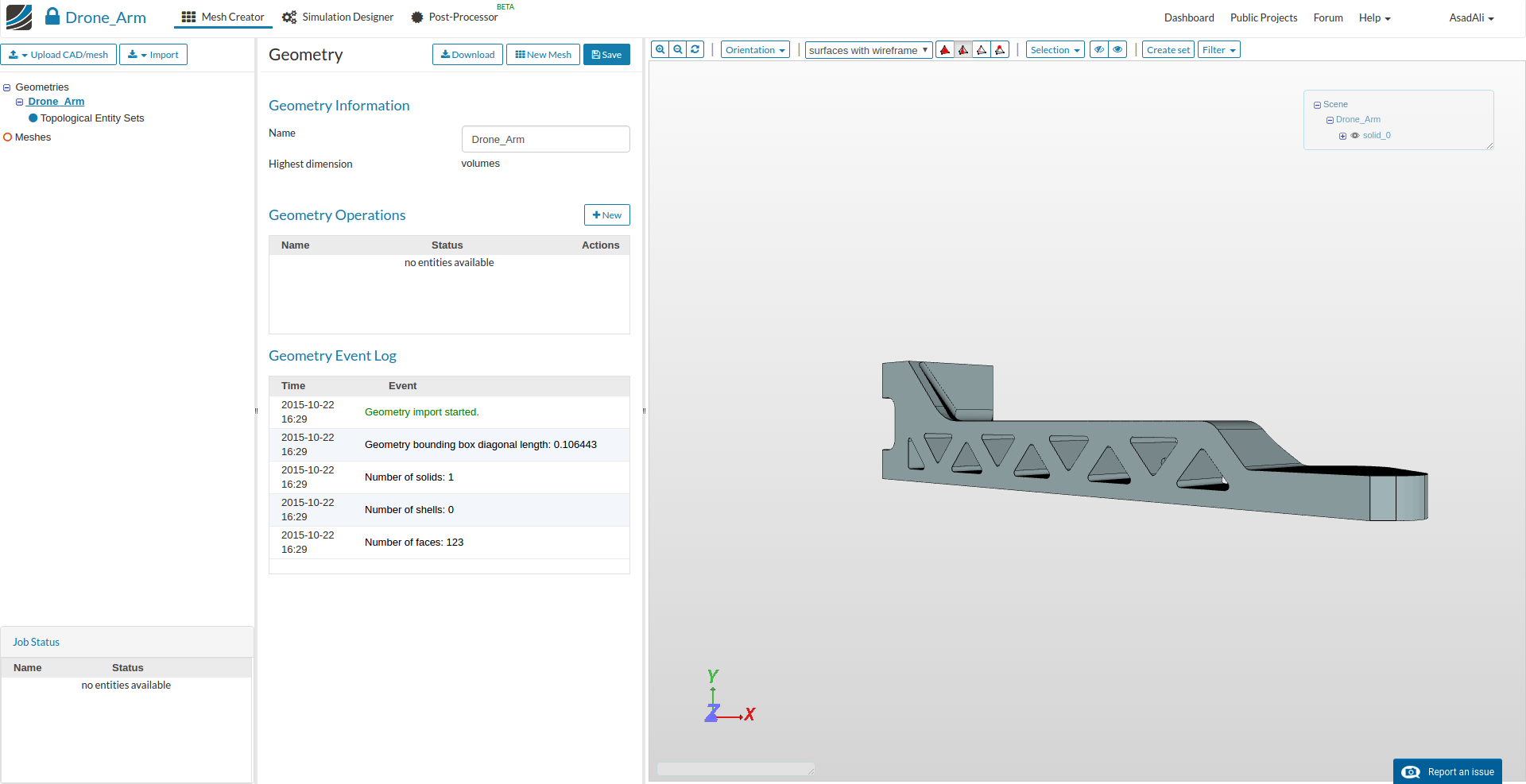
Task: Expand the solid_0 tree node
Action: (x=1342, y=136)
